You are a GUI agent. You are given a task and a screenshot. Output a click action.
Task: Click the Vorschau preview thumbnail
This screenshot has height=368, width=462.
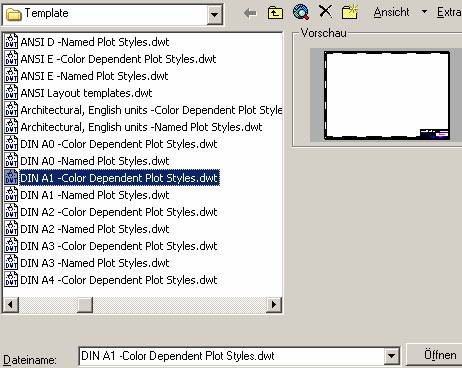pos(387,95)
